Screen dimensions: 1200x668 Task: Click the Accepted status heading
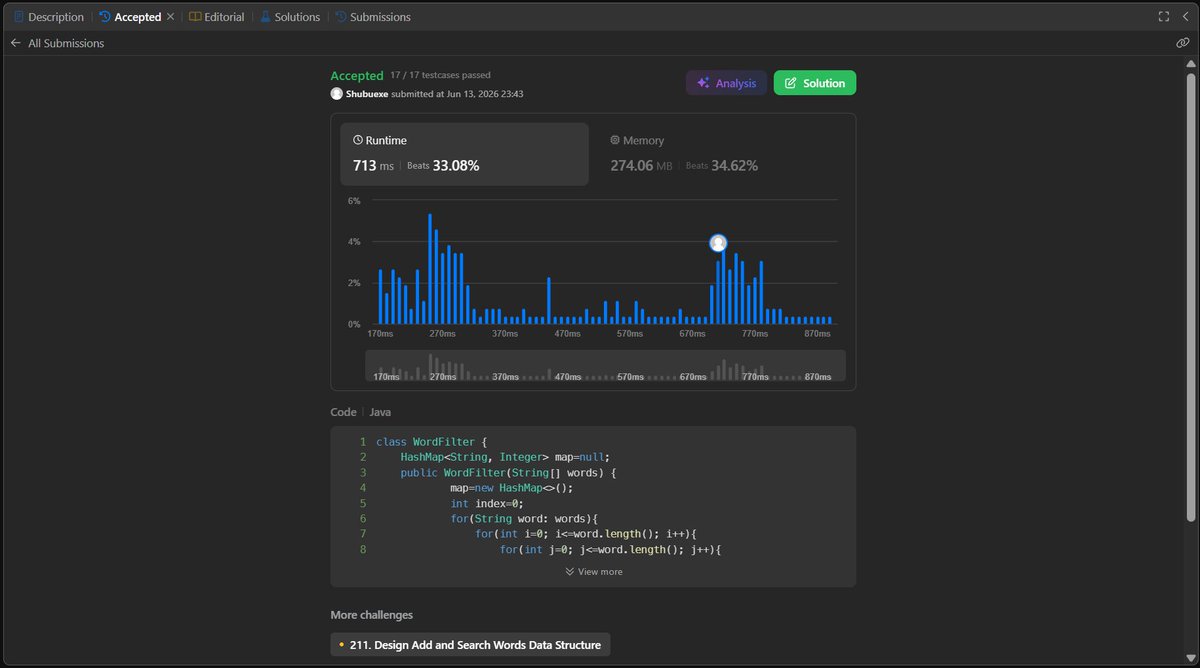pyautogui.click(x=357, y=76)
